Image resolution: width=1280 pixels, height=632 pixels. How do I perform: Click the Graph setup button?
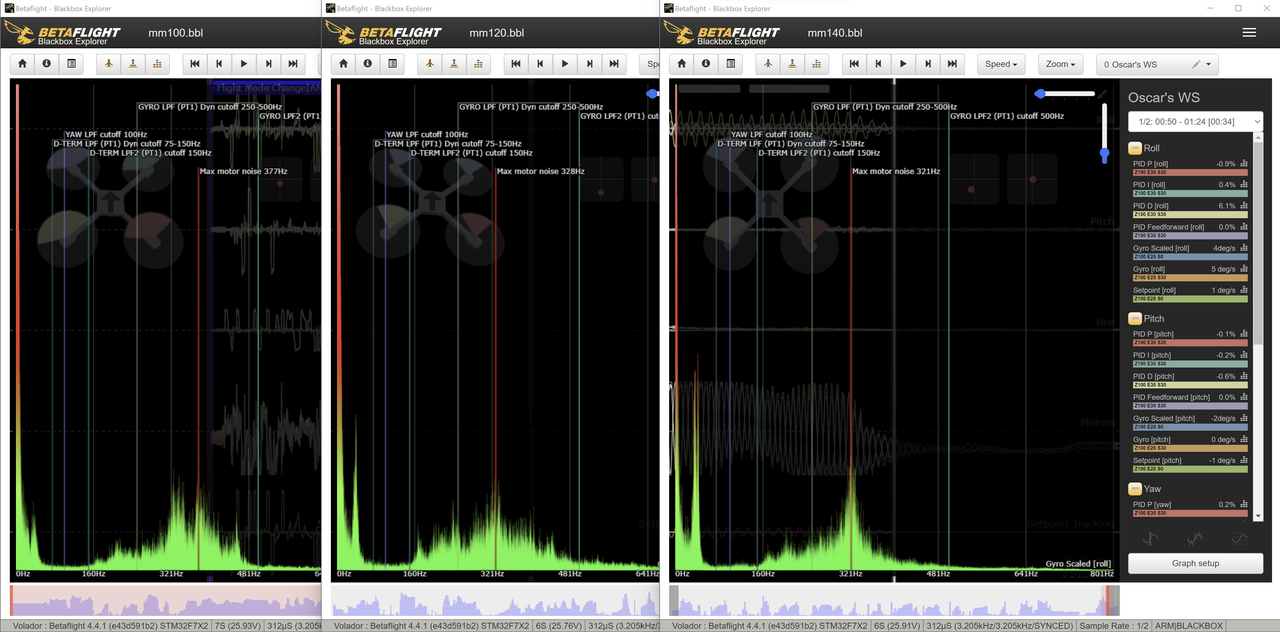pos(1195,563)
